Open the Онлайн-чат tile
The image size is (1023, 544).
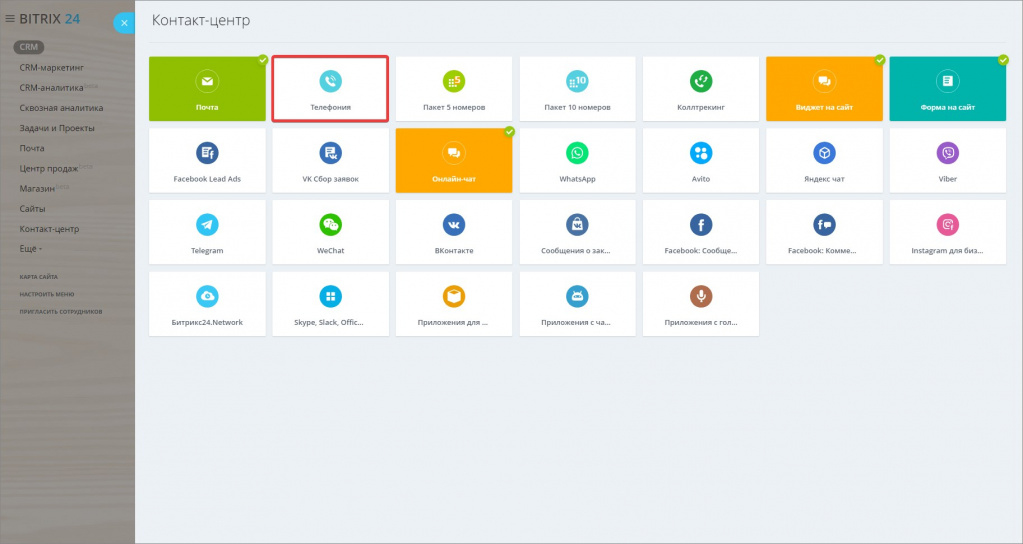pyautogui.click(x=453, y=160)
